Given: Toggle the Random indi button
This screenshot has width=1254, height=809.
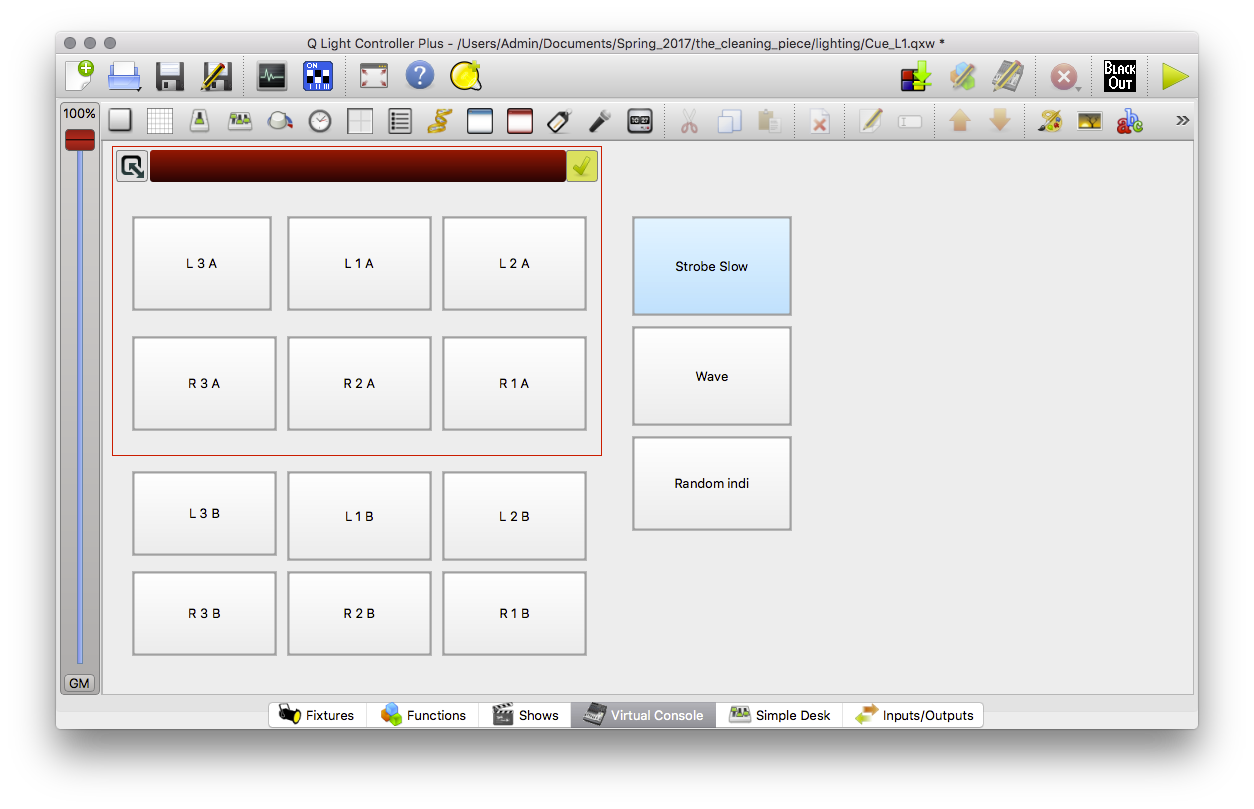Looking at the screenshot, I should coord(712,483).
